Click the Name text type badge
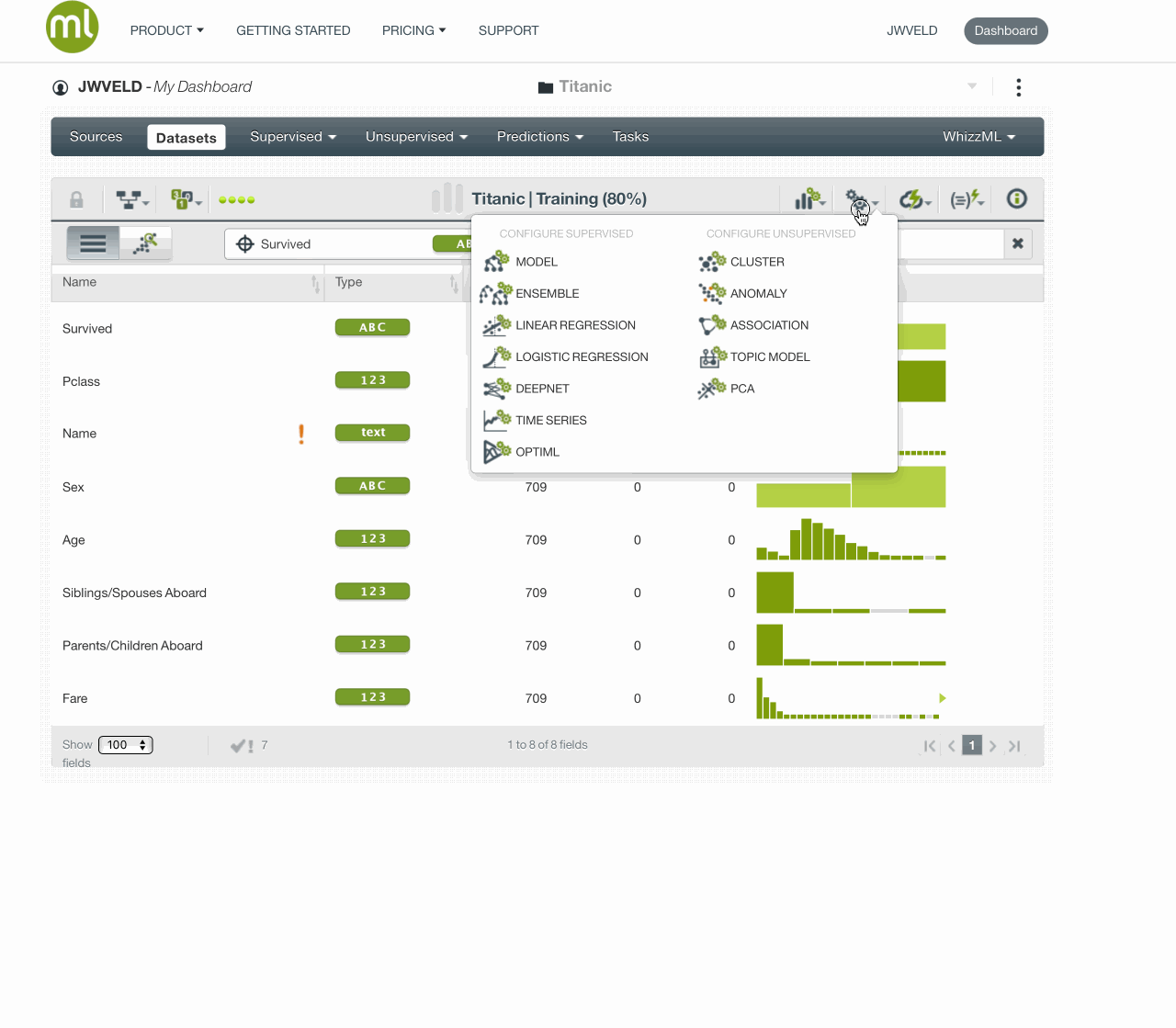Image resolution: width=1176 pixels, height=1028 pixels. tap(372, 433)
